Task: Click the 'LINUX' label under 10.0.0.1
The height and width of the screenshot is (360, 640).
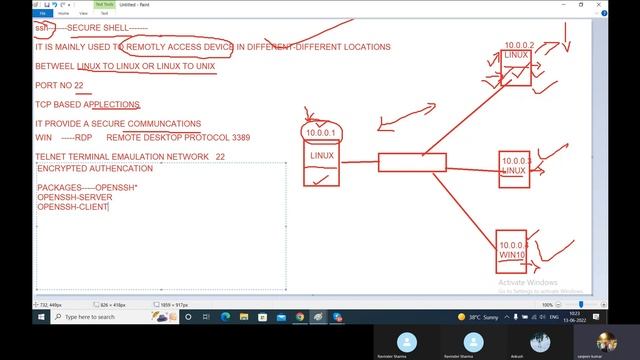Action: click(x=322, y=156)
